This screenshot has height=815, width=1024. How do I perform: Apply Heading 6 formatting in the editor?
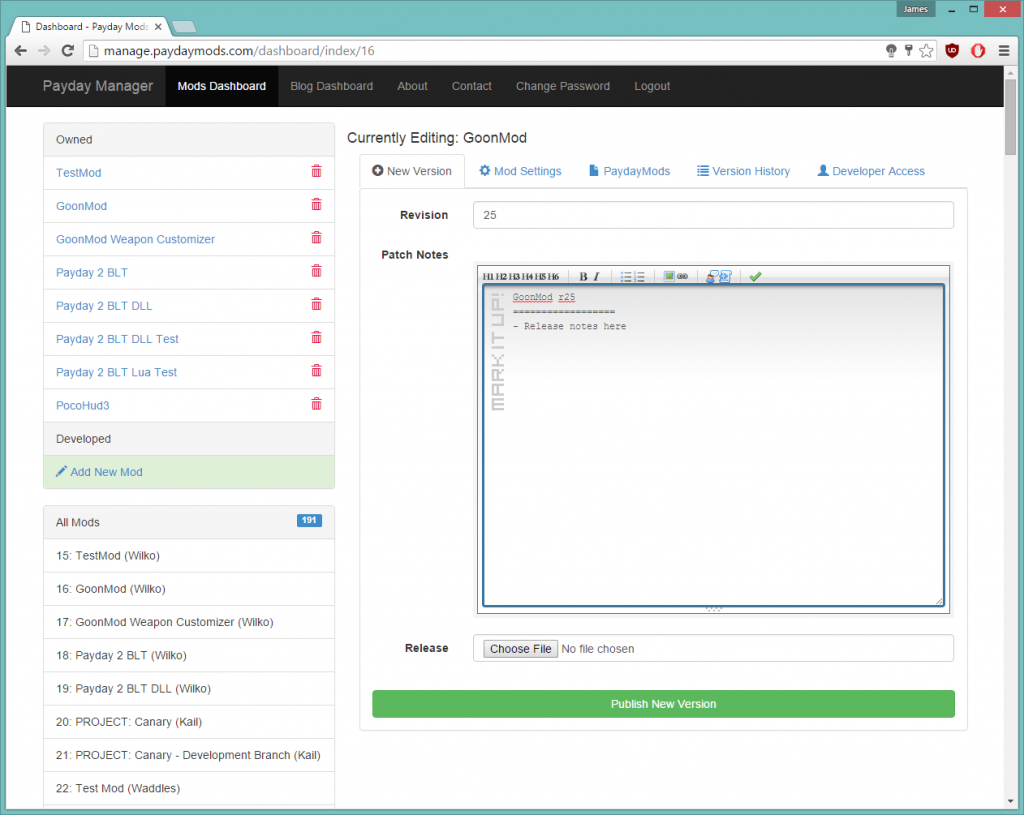click(553, 277)
